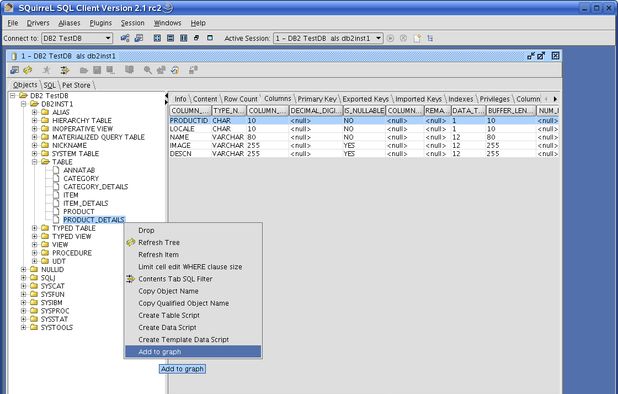
Task: Click the open folder icon in session toolbar
Action: point(84,70)
